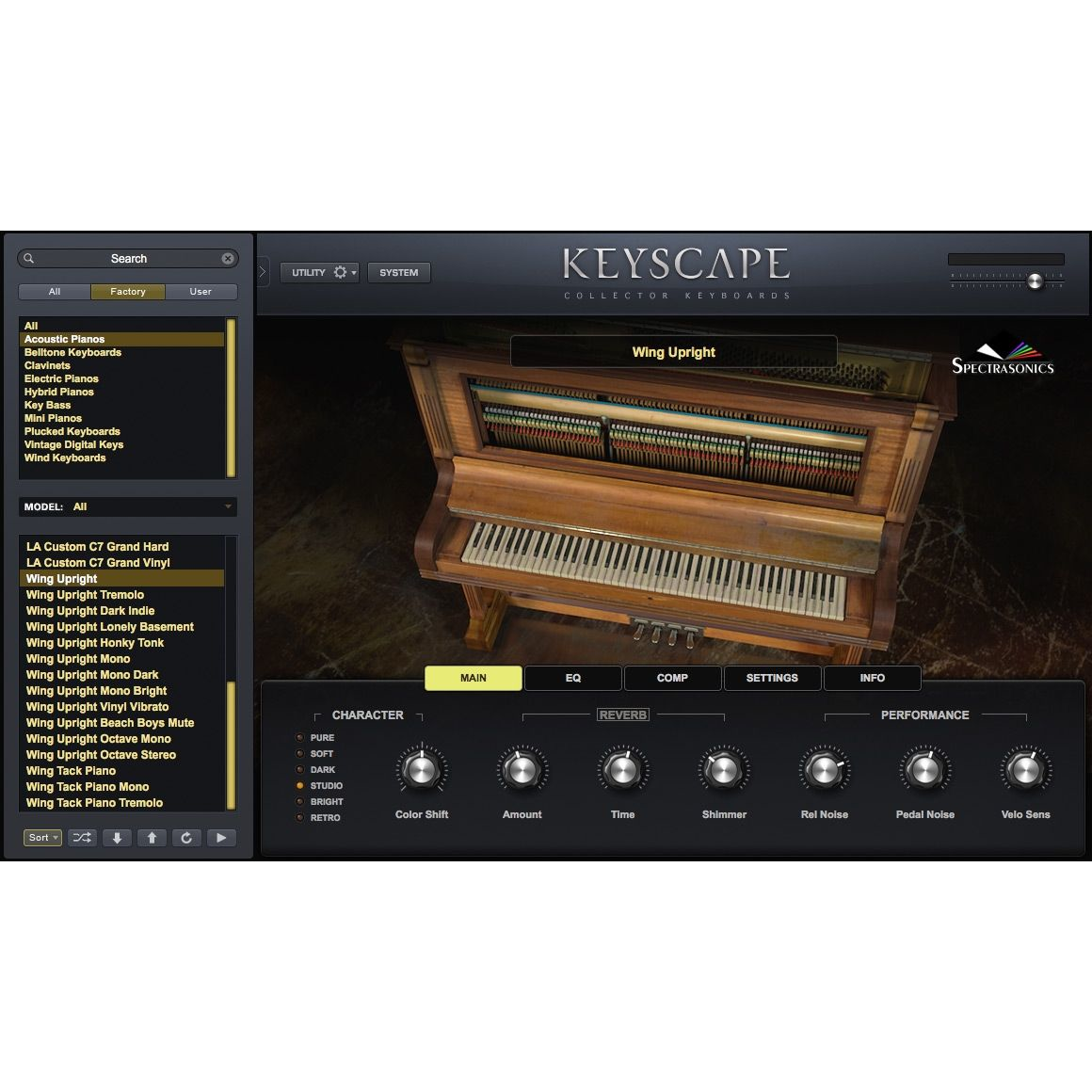Open the Sort dropdown
Viewport: 1092px width, 1092px height.
(x=41, y=837)
